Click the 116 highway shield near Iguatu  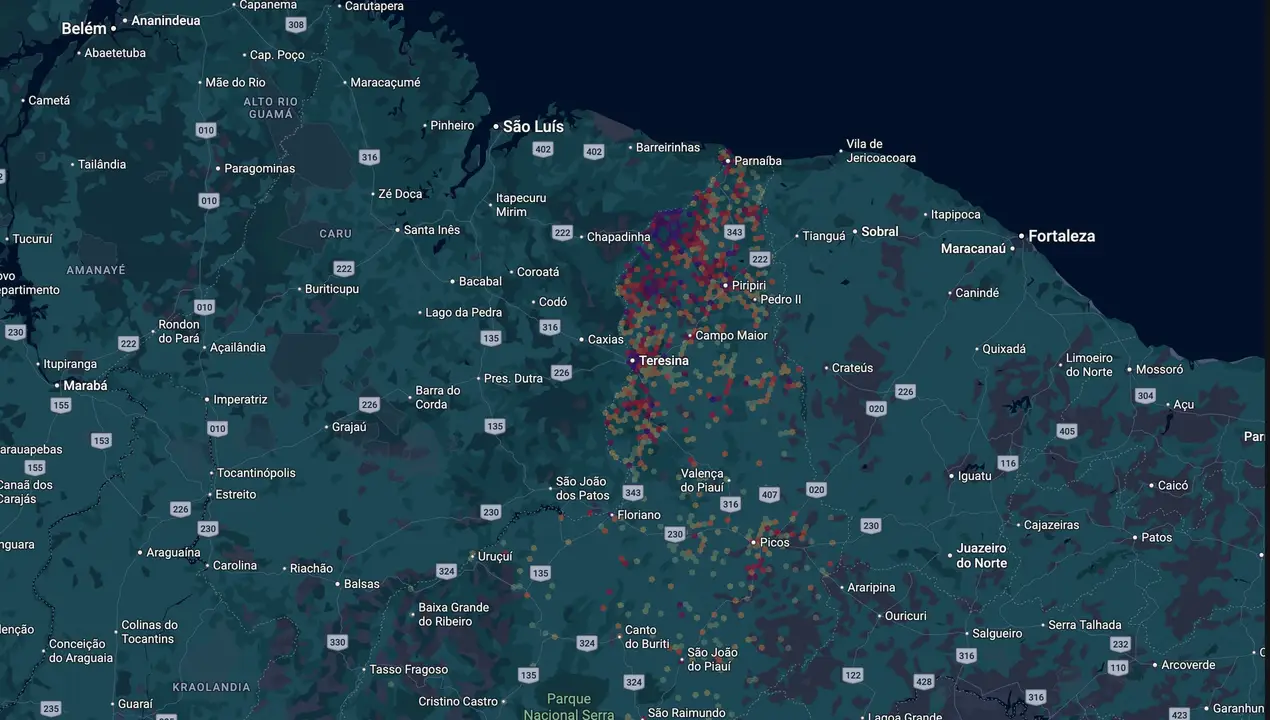[1007, 463]
